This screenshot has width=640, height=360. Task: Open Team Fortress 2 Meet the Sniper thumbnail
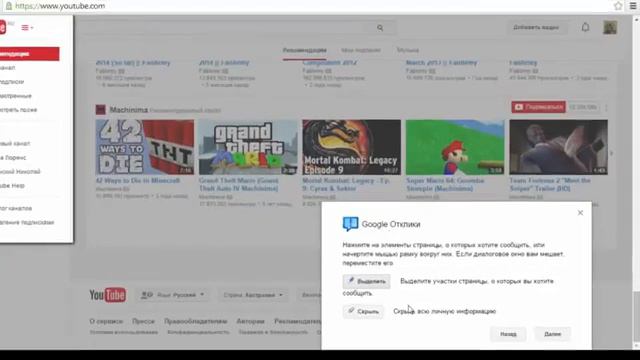tap(558, 147)
